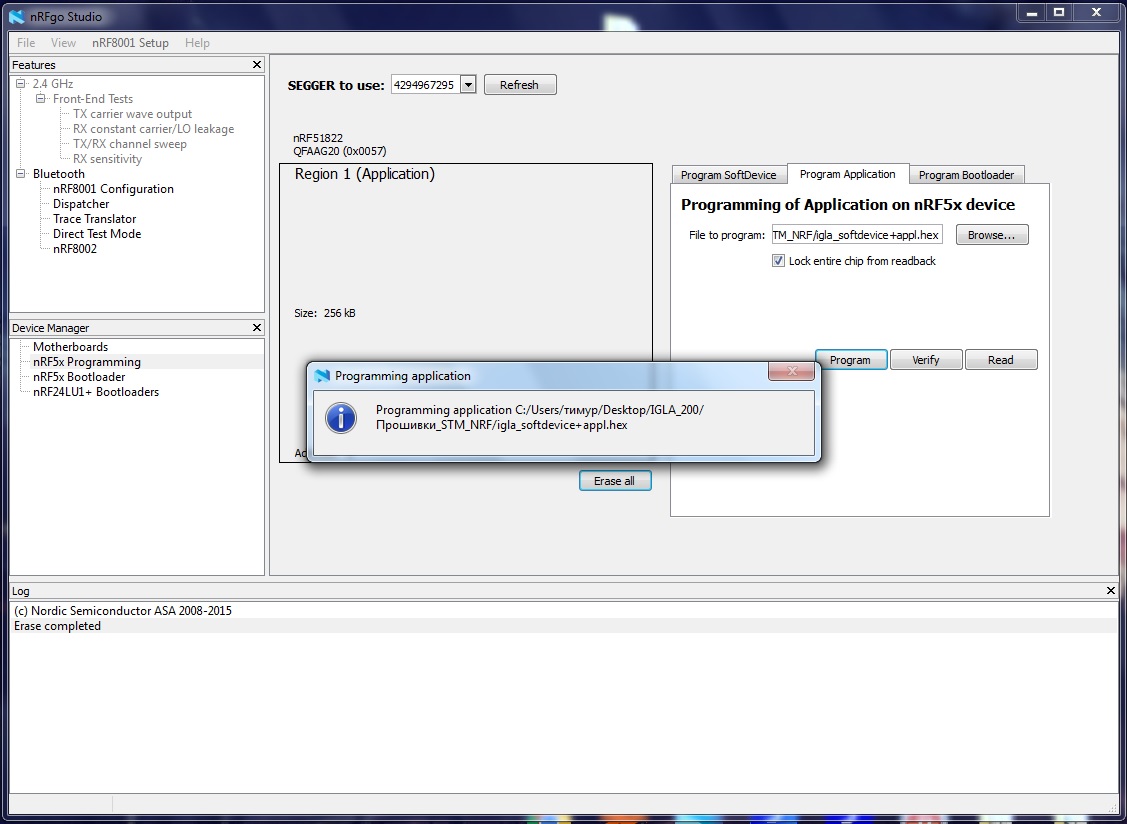1127x824 pixels.
Task: Click the File to program path field
Action: tap(857, 235)
